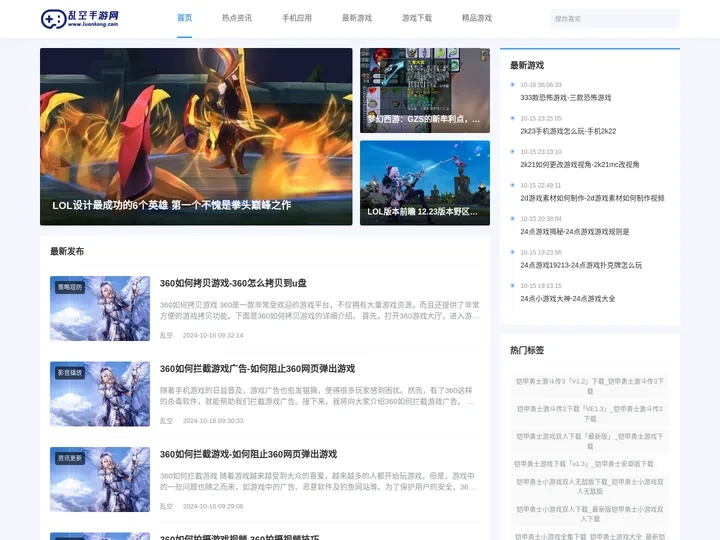
Task: Switch to the 最新游戏 nav tab
Action: (x=357, y=18)
